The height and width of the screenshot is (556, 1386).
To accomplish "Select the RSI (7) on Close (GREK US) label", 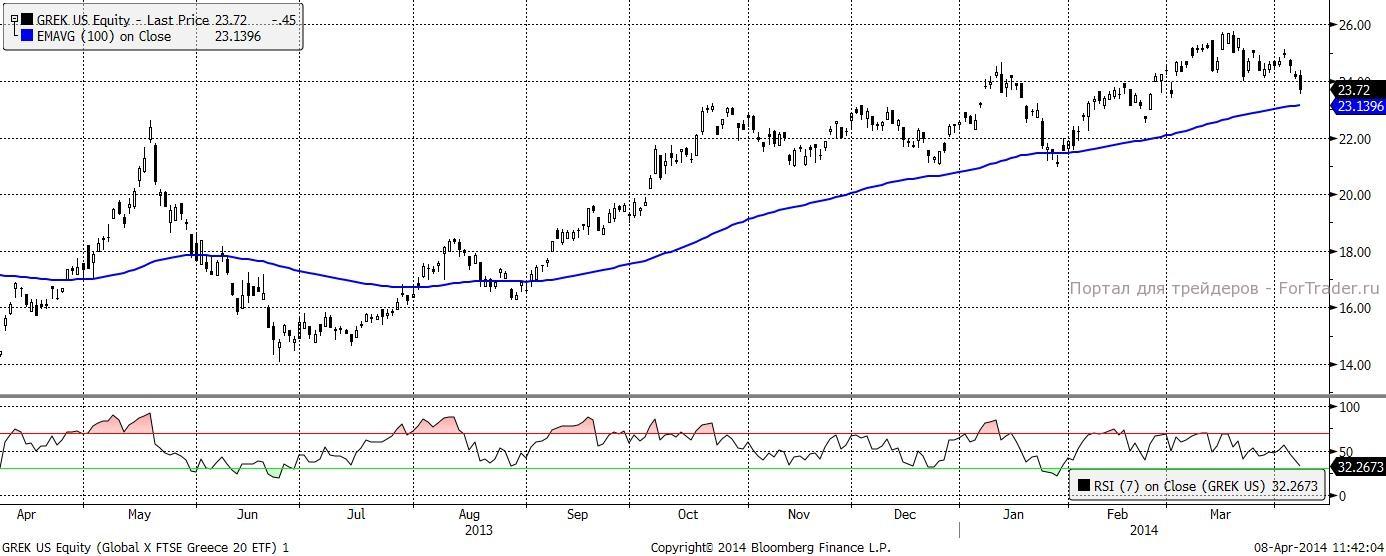I will [1181, 486].
